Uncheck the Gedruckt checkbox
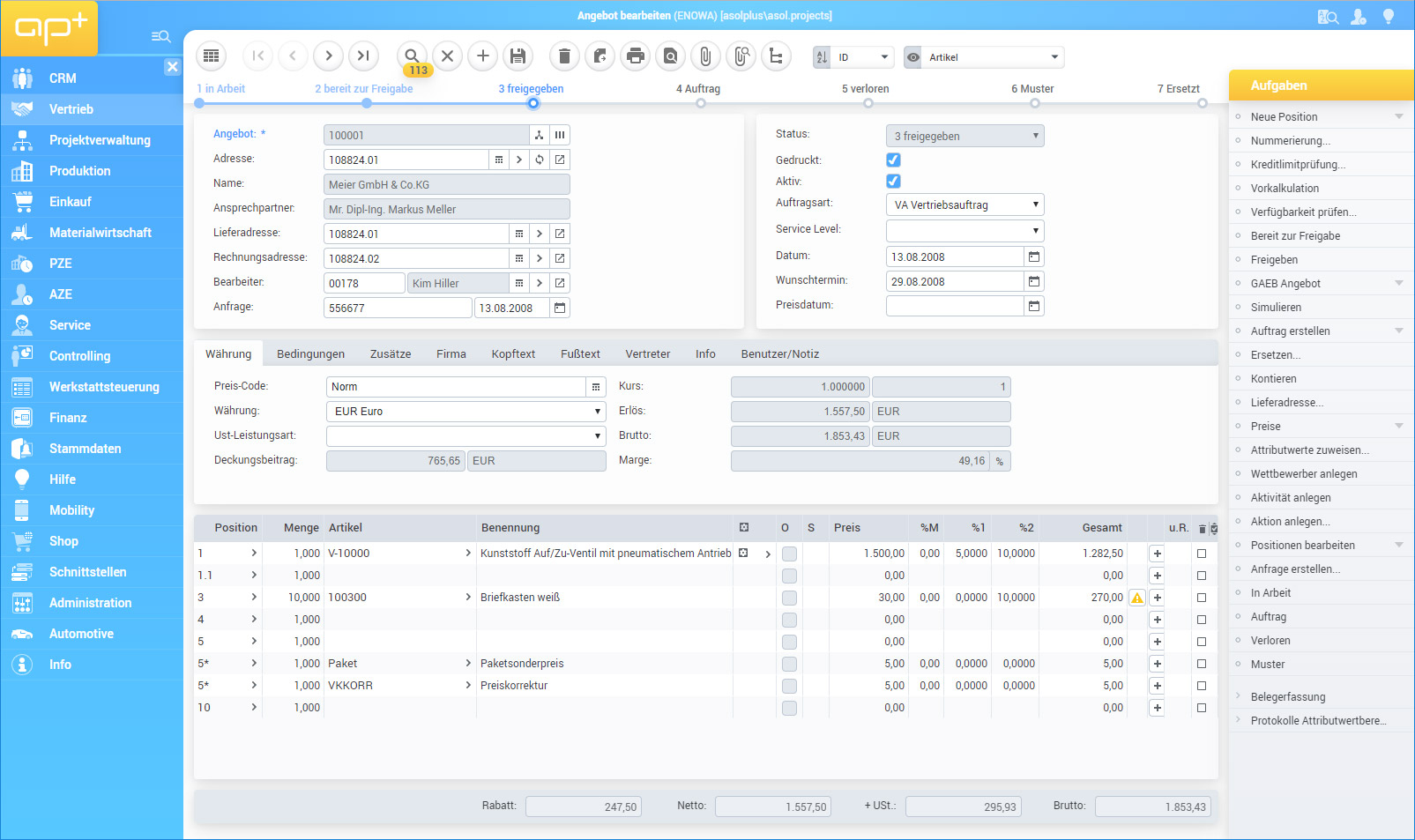Screen dimensions: 1415x840 (x=893, y=160)
